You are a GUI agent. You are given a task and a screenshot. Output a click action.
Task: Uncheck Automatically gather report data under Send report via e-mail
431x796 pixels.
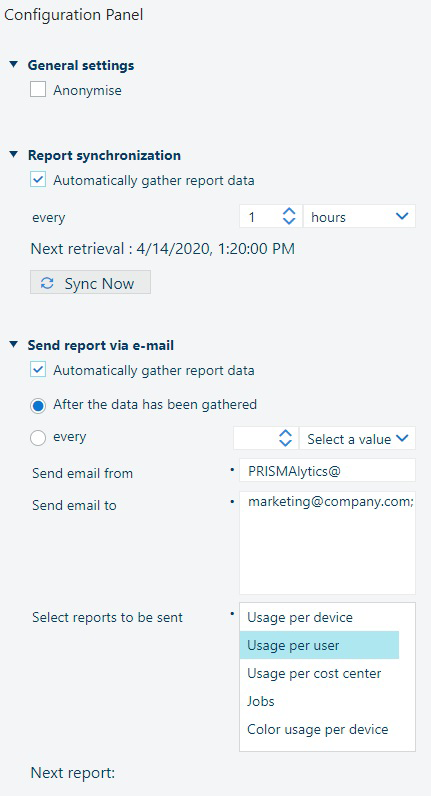point(38,370)
